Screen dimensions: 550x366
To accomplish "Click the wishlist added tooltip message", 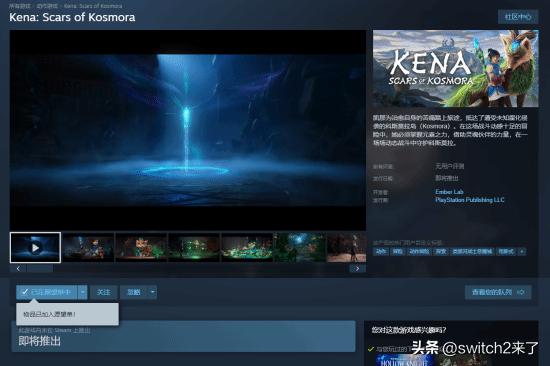I will (67, 314).
